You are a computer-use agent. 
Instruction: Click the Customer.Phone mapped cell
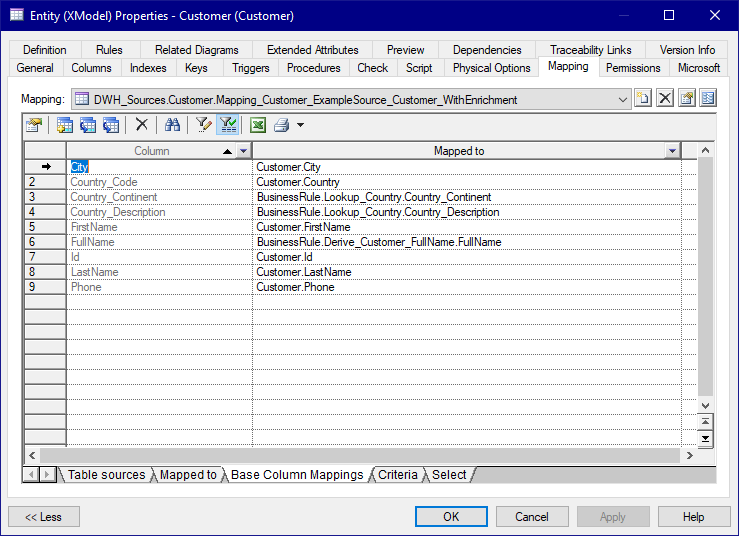point(467,287)
